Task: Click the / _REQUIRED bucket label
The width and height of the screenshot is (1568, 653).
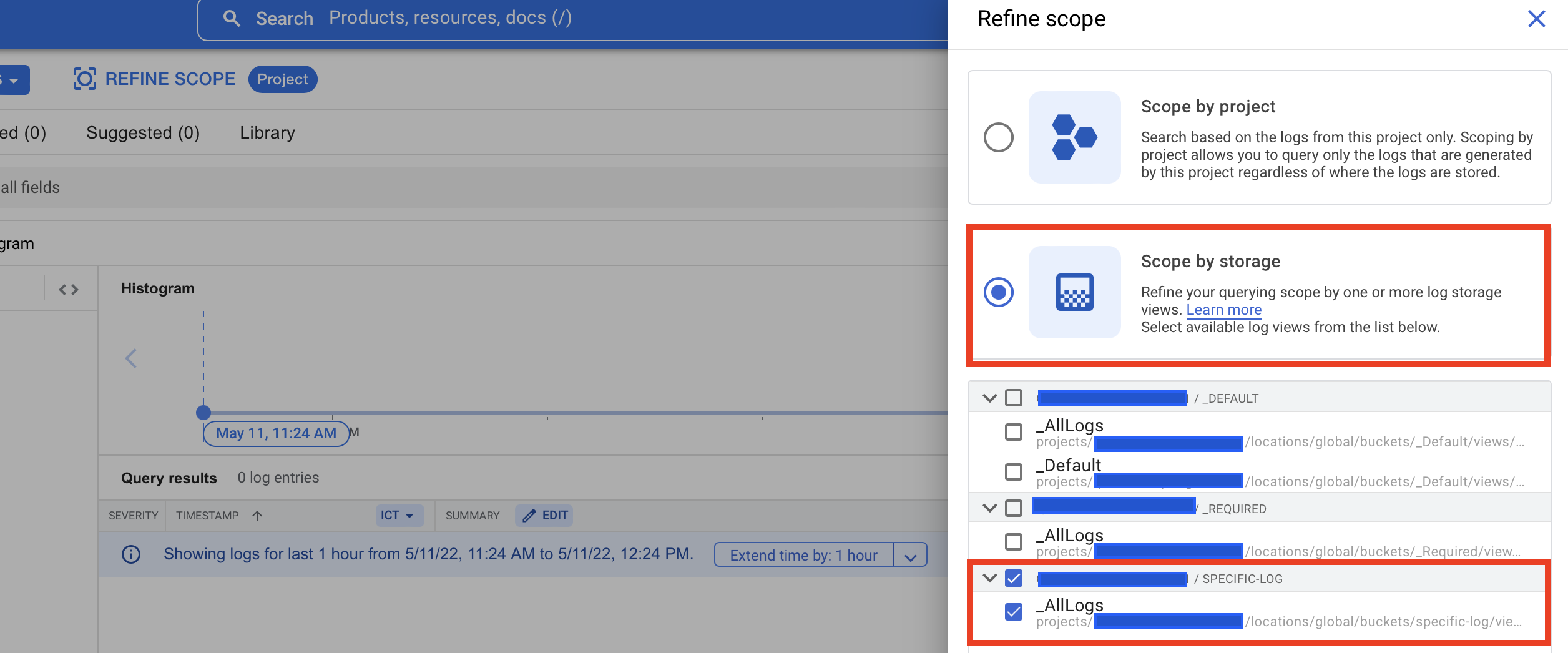Action: (x=1231, y=509)
